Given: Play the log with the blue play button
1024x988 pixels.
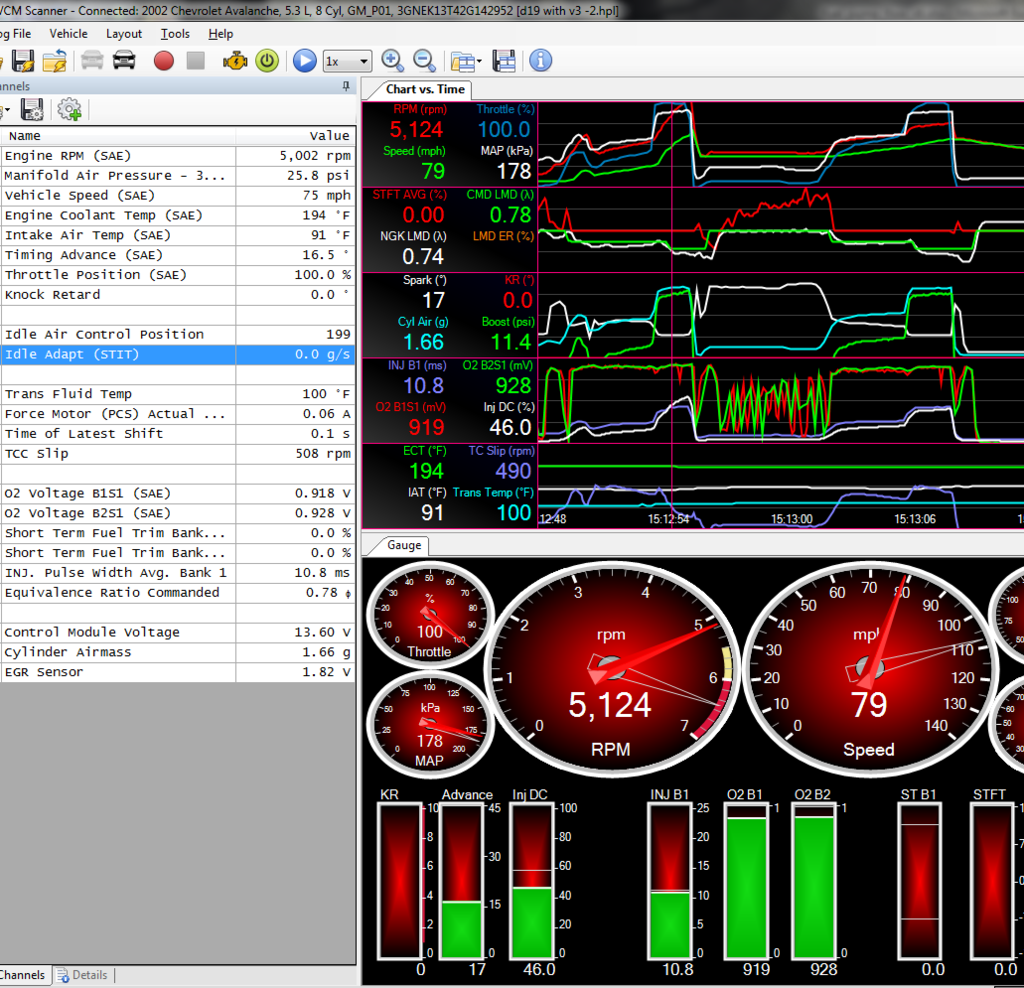Looking at the screenshot, I should [304, 61].
